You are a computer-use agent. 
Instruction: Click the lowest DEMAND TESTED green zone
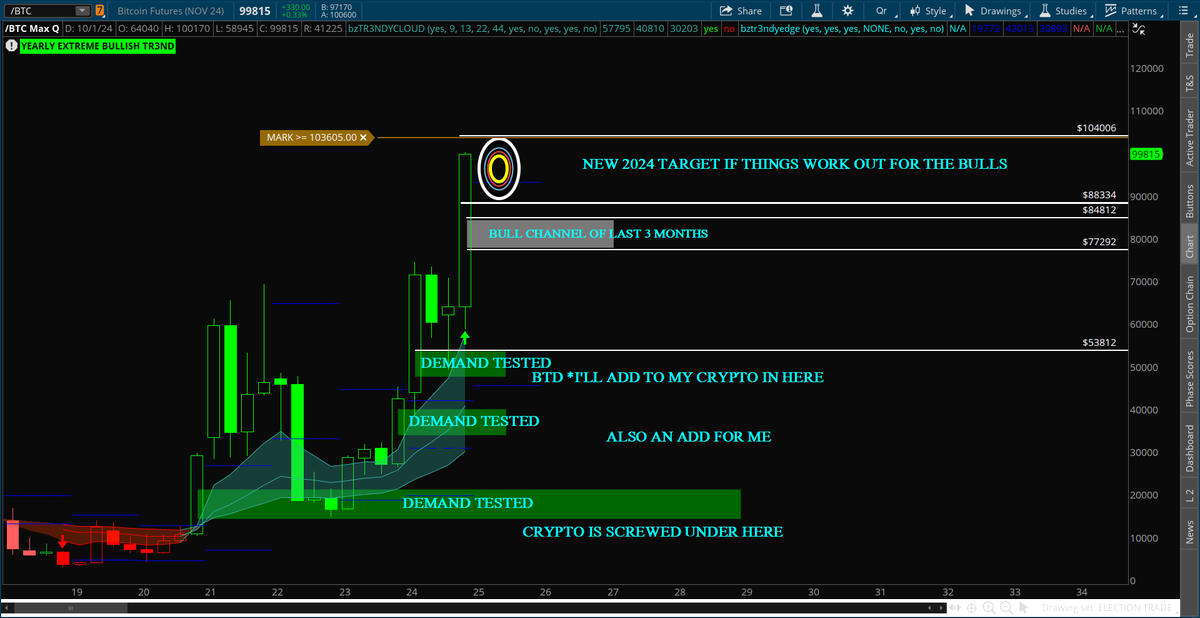coord(468,503)
